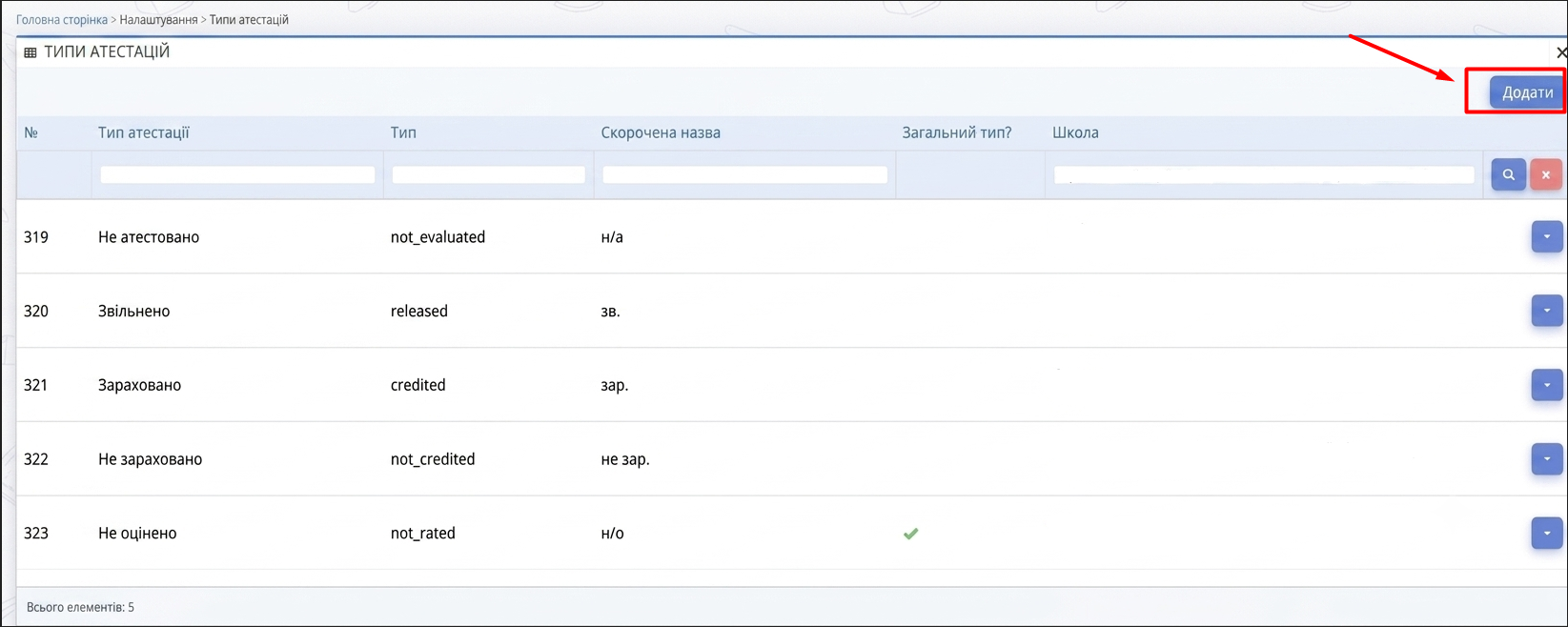Click the не зар. short name cell

[x=625, y=459]
